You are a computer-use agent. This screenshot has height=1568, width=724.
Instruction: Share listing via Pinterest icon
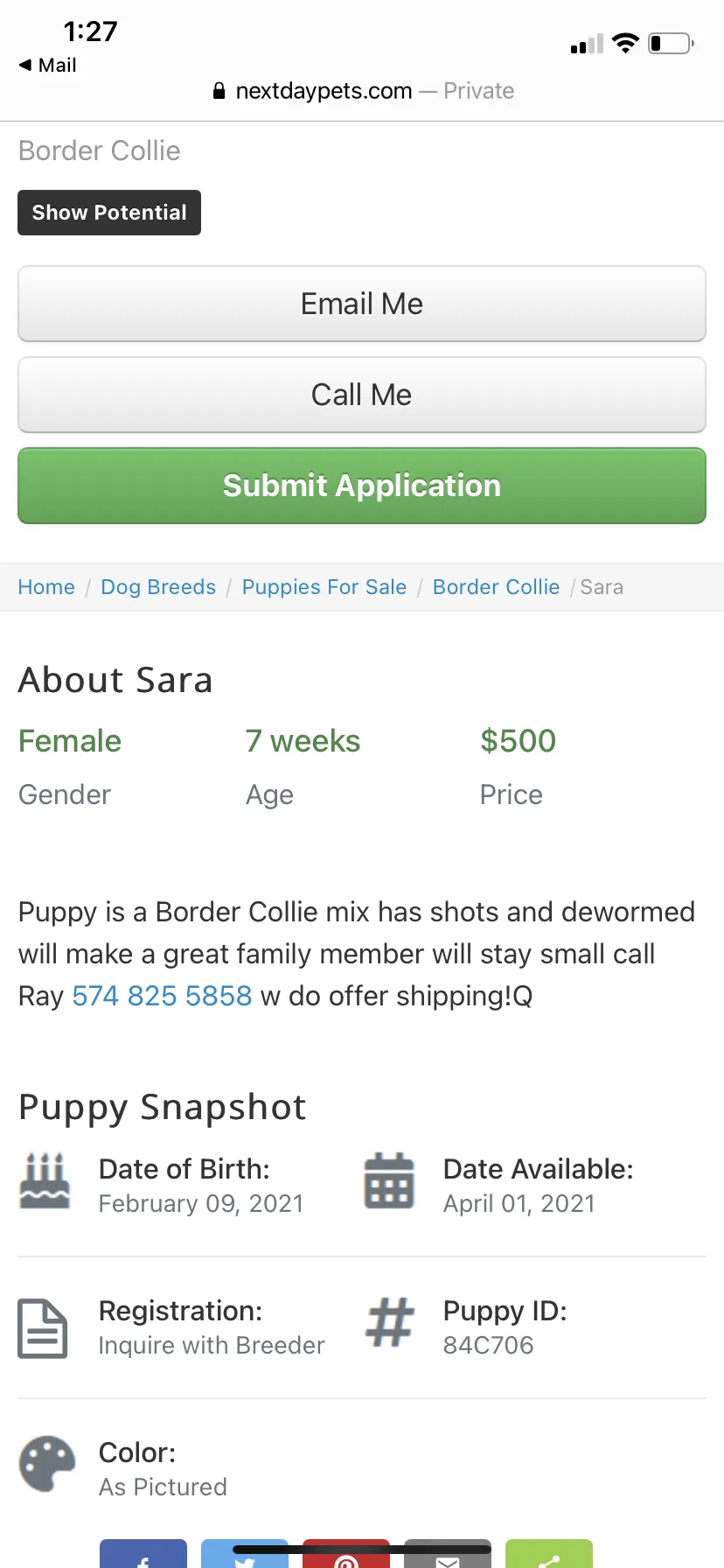[x=346, y=1554]
